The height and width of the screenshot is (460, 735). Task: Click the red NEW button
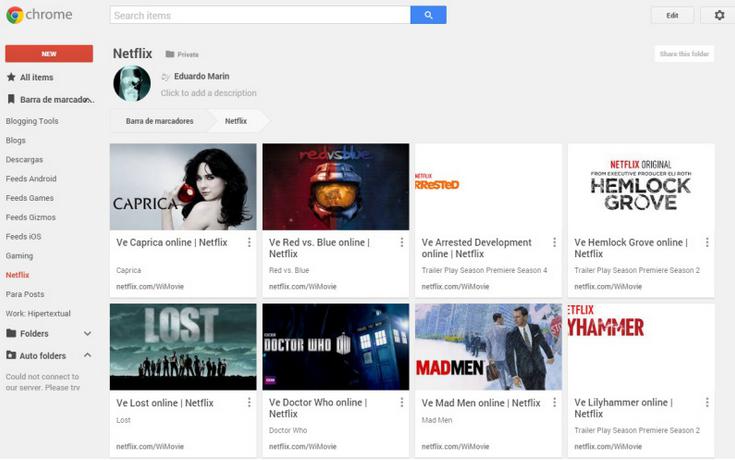tap(49, 53)
